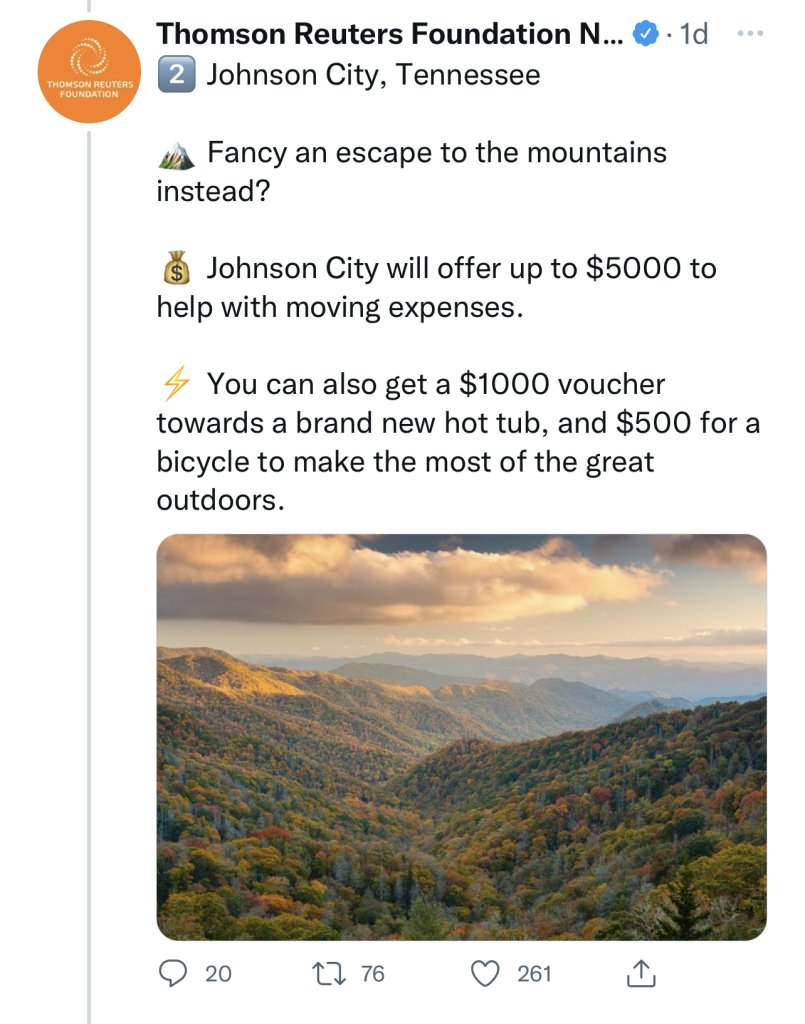Viewport: 805px width, 1024px height.
Task: Click the lightning bolt emoji
Action: pyautogui.click(x=176, y=384)
